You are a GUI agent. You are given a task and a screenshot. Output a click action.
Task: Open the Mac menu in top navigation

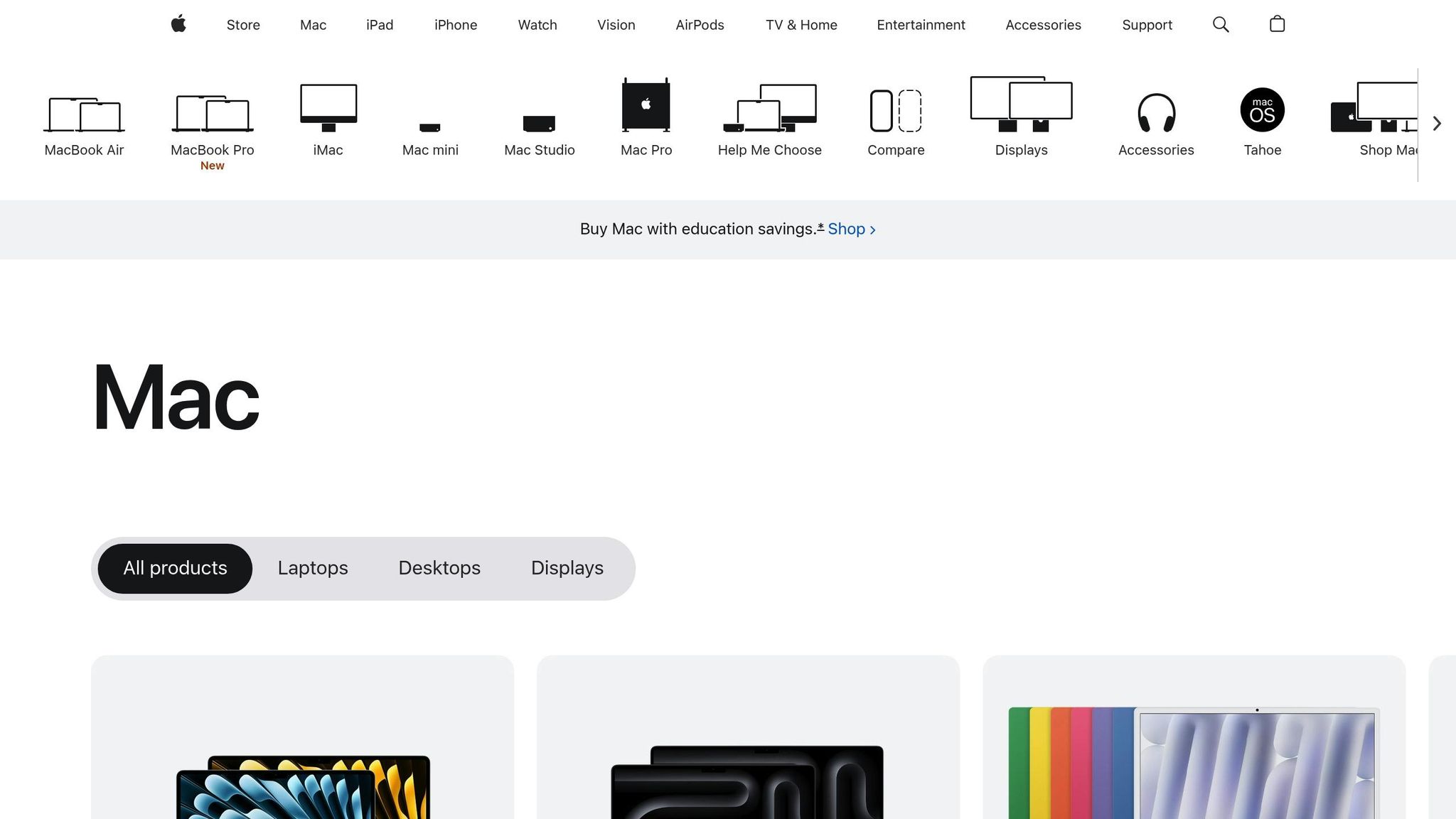pyautogui.click(x=313, y=25)
